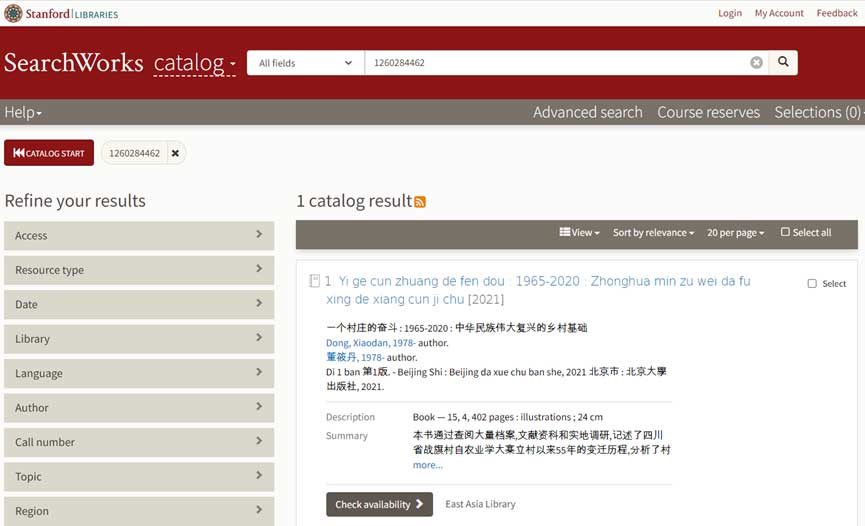Viewport: 865px width, 526px height.
Task: Expand the Date facet
Action: (139, 304)
